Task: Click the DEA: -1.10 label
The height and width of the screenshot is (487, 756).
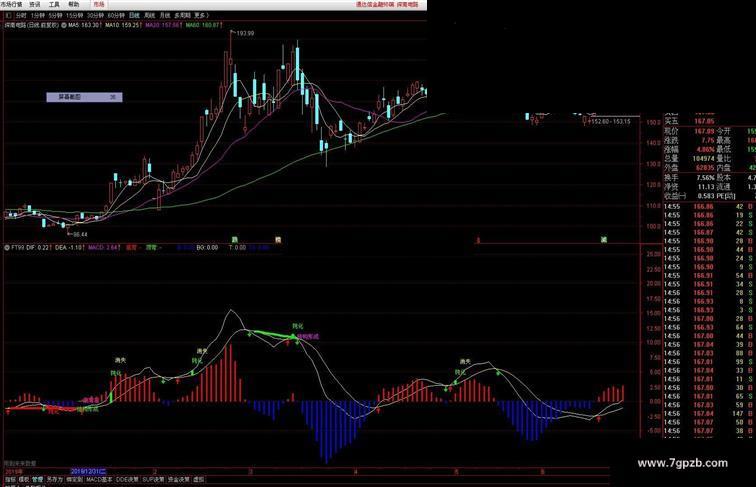Action: 69,247
